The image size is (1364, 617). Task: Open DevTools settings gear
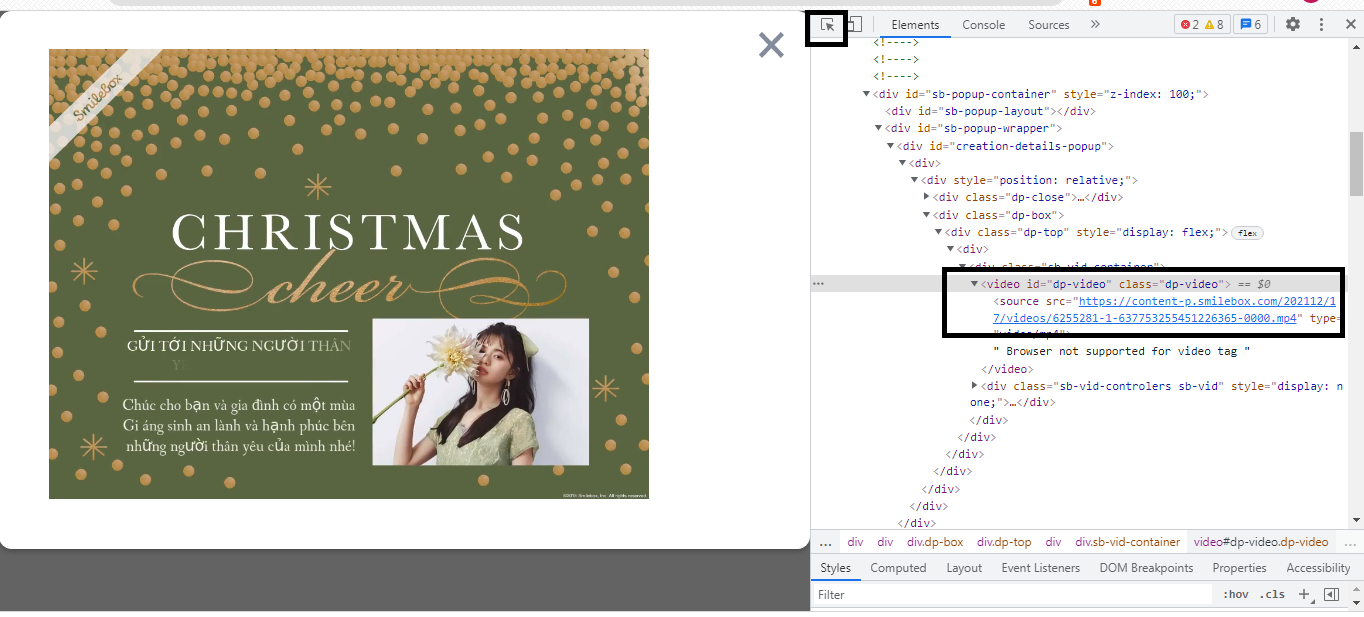[x=1293, y=25]
